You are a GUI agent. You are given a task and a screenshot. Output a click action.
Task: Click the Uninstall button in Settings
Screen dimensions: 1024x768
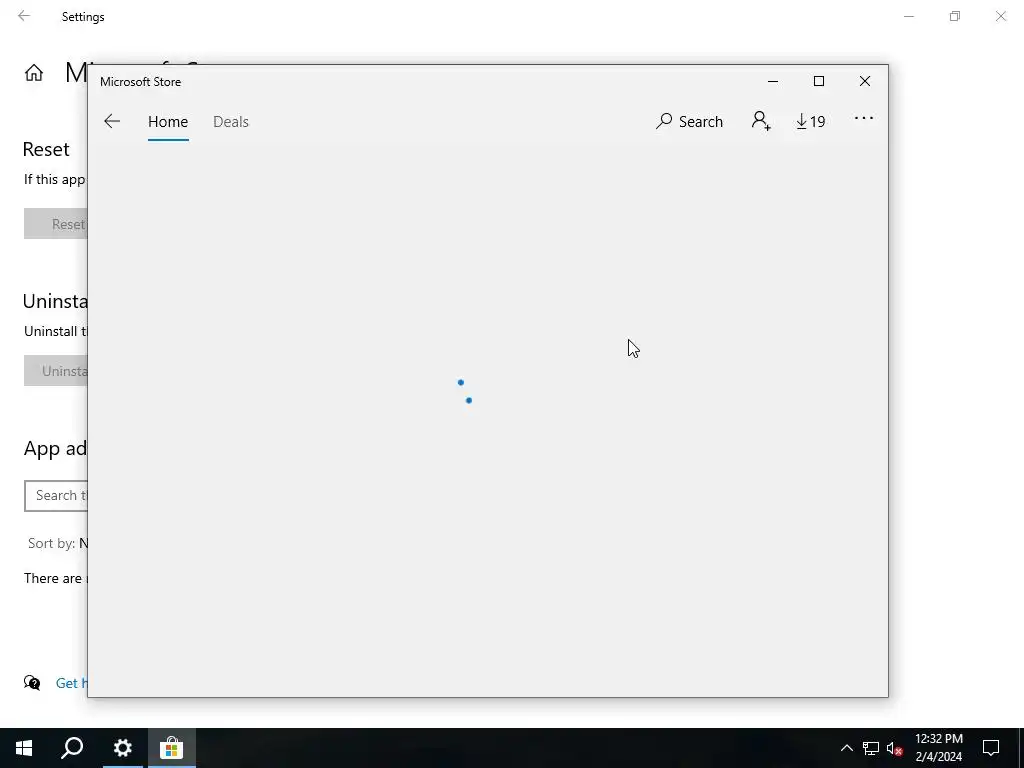tap(56, 371)
